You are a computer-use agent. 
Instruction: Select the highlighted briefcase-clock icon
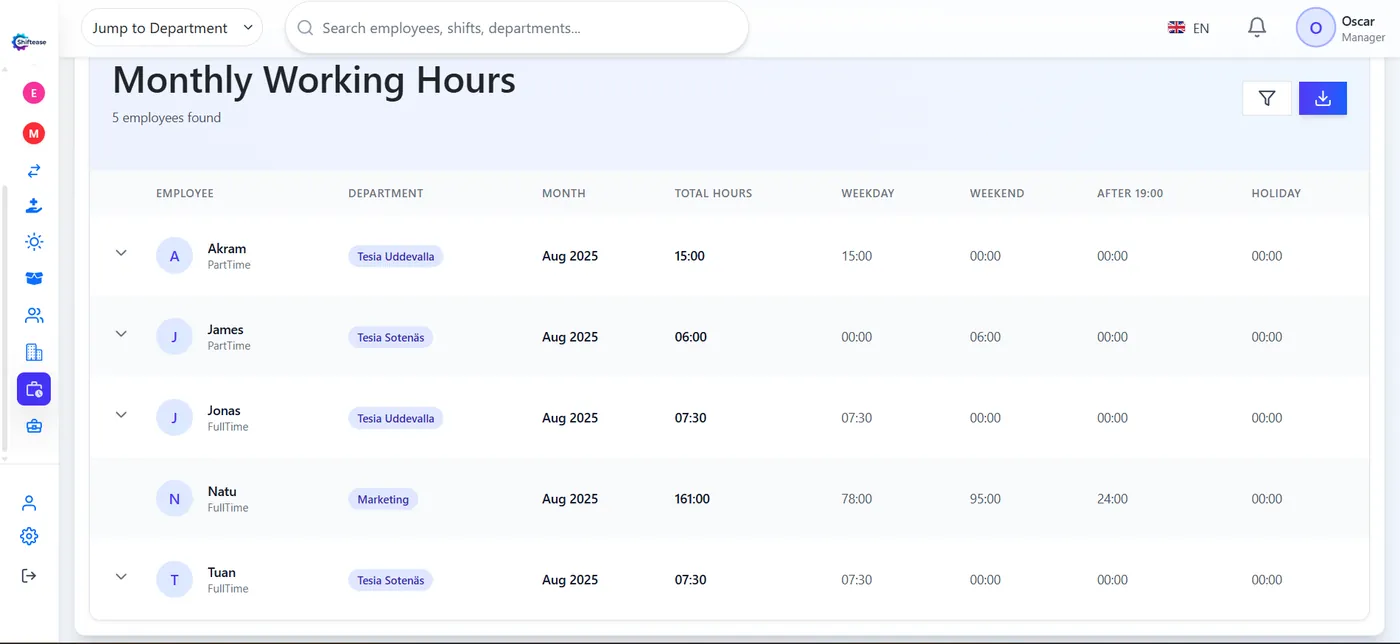[34, 389]
